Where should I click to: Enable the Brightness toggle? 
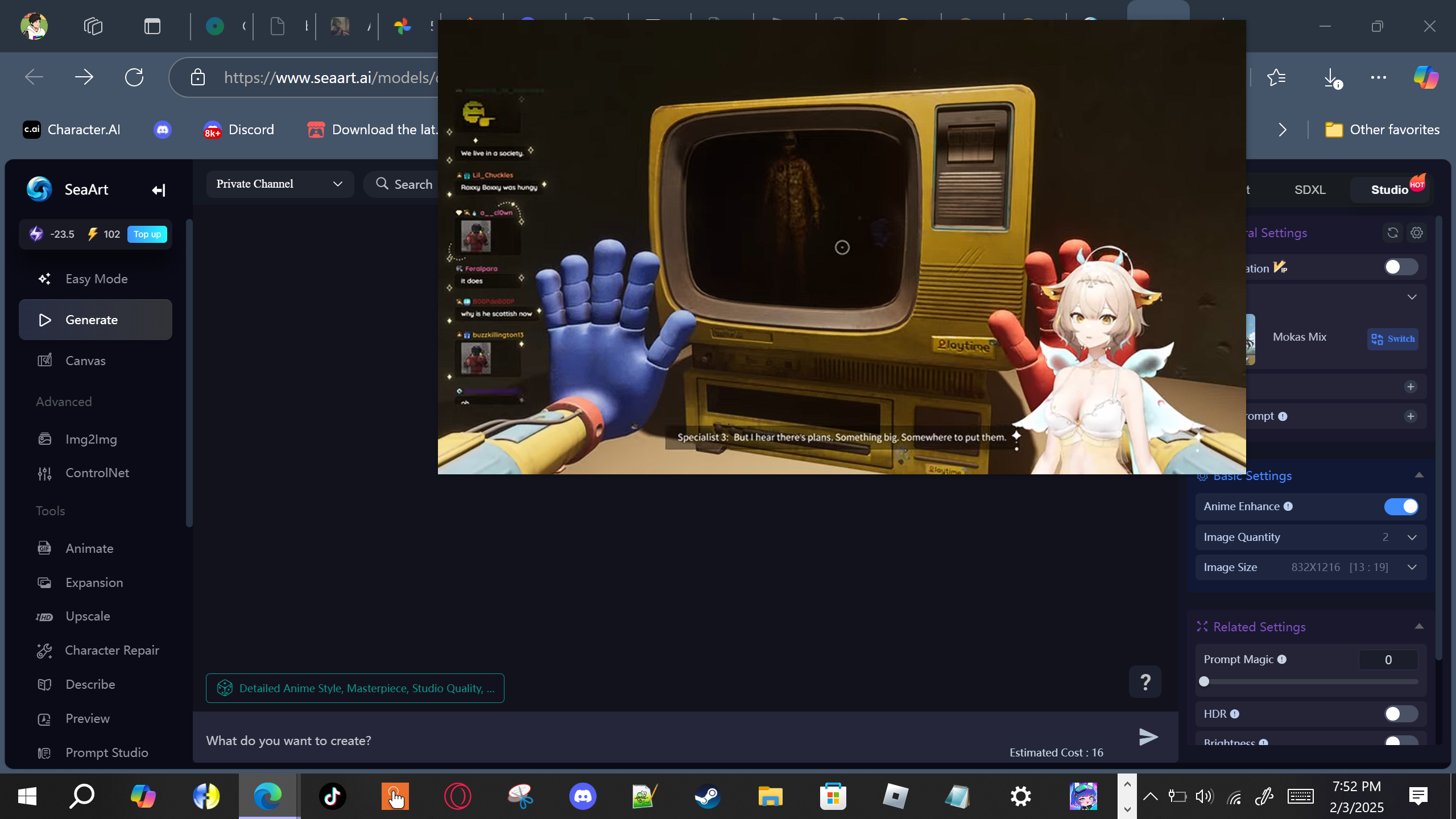click(1401, 741)
